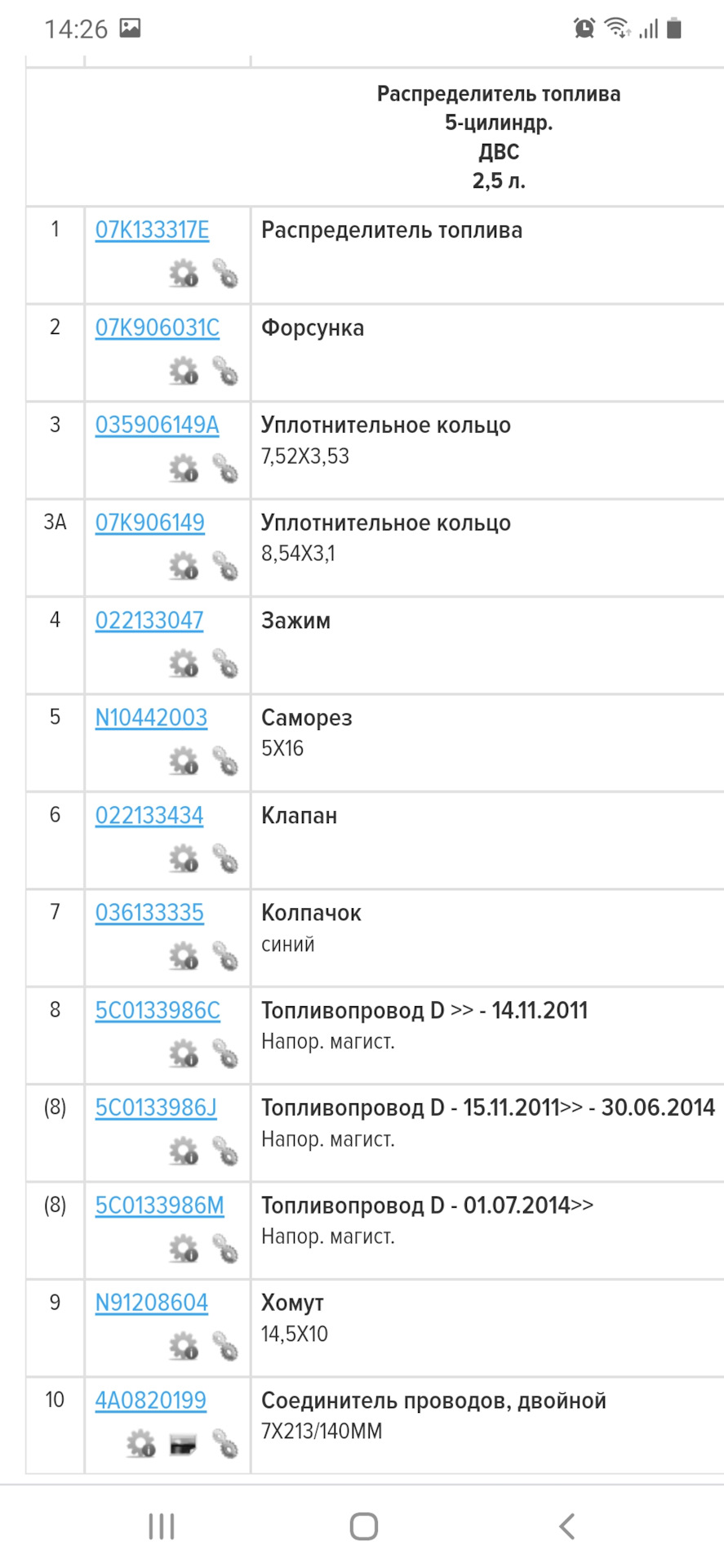Open fuel line link 5C0133986J

coord(156,1107)
